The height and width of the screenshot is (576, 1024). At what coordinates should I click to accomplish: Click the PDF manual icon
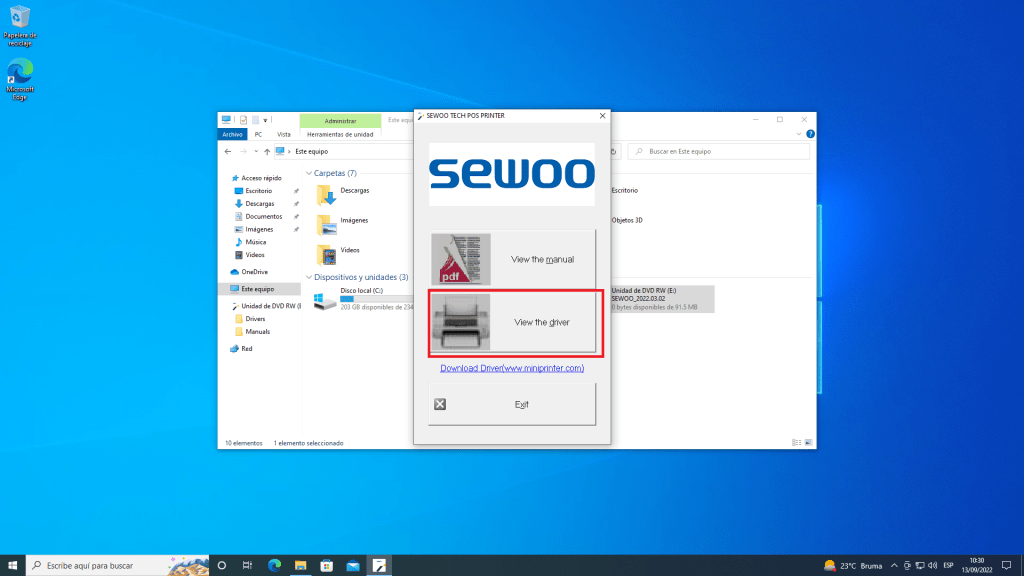461,260
